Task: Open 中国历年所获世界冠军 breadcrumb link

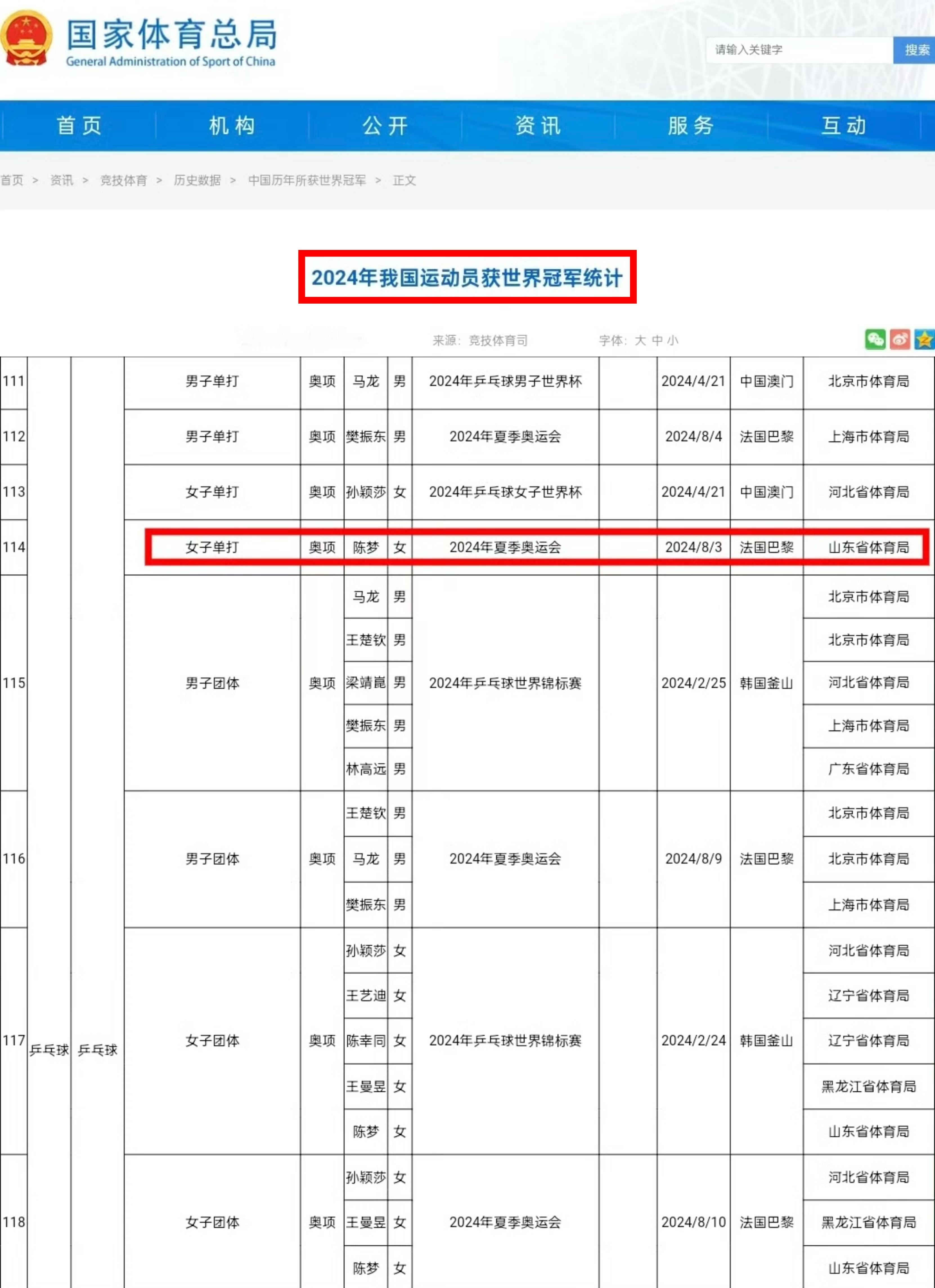Action: [307, 181]
